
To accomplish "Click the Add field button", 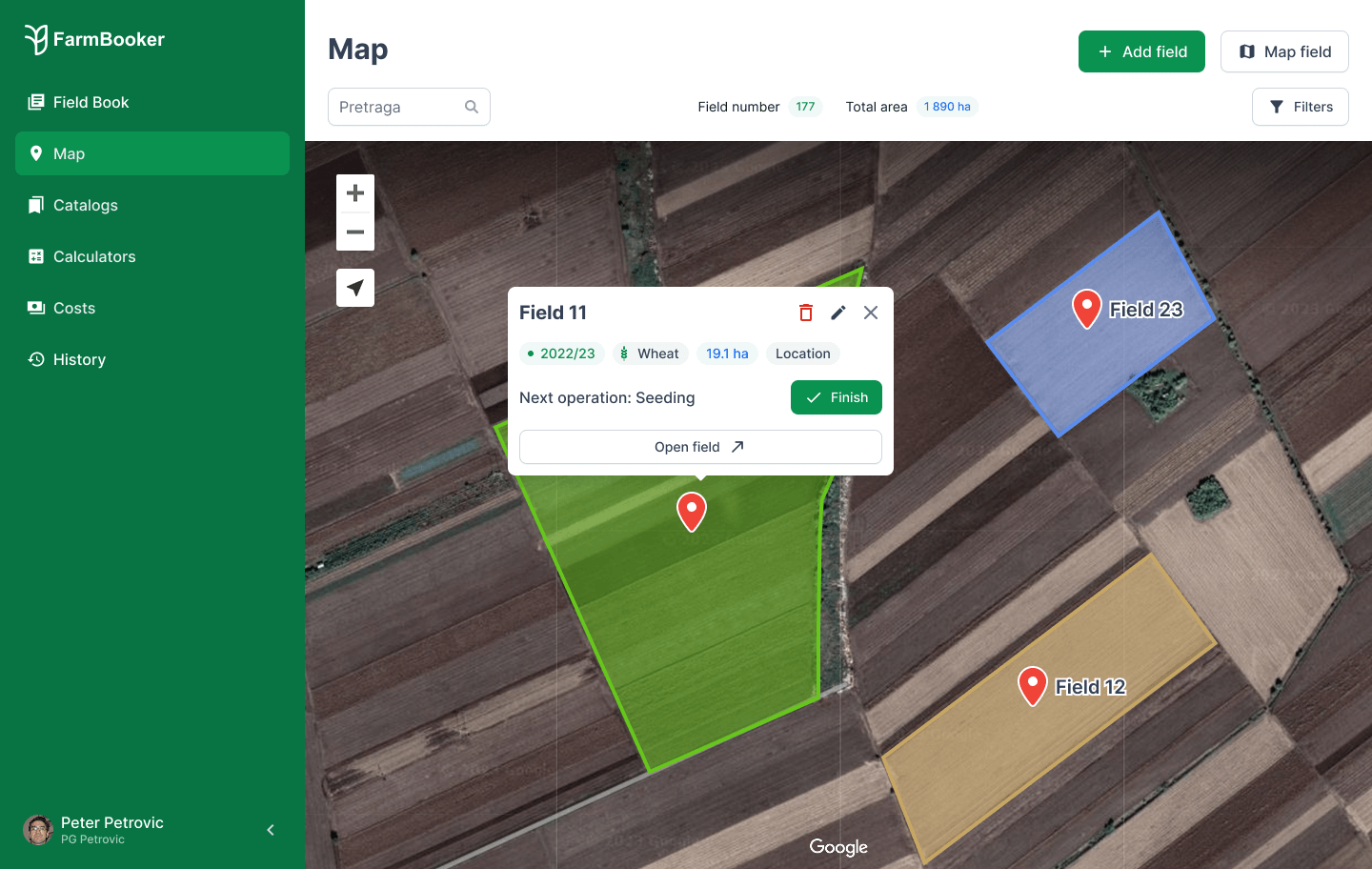I will coord(1141,51).
